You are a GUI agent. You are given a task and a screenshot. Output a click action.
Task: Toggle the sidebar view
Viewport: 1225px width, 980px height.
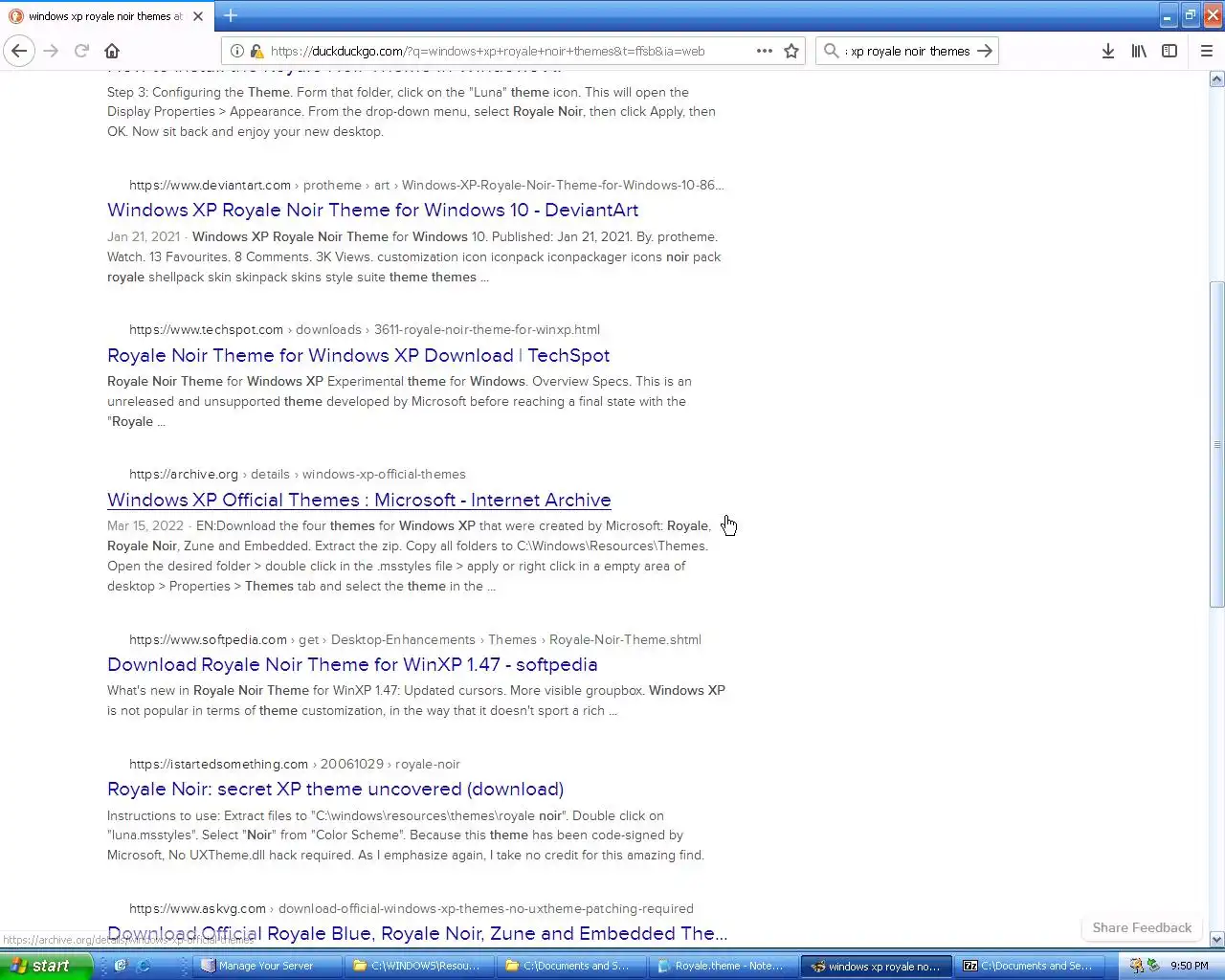pos(1169,51)
